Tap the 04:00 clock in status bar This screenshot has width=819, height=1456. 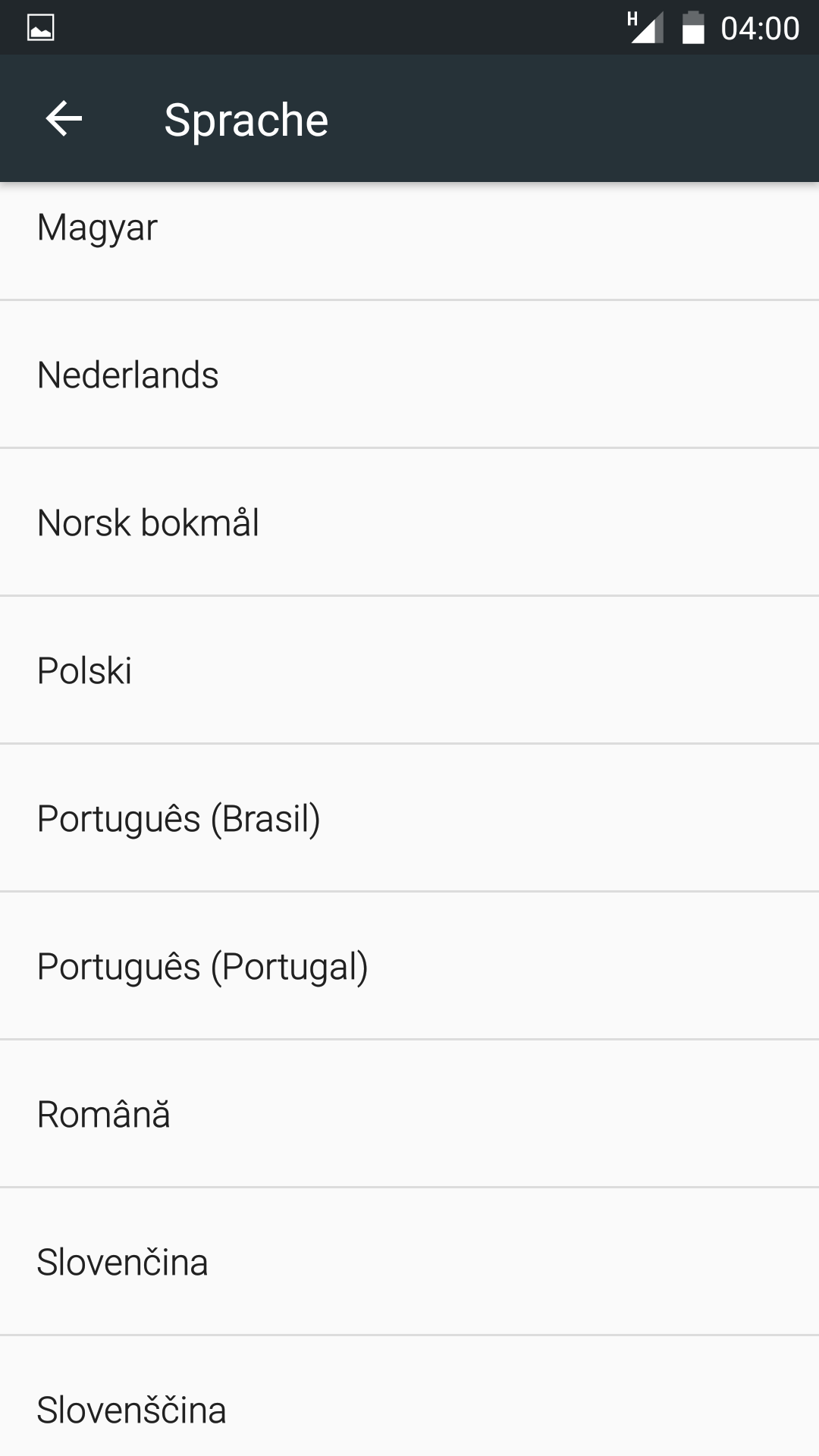[759, 29]
